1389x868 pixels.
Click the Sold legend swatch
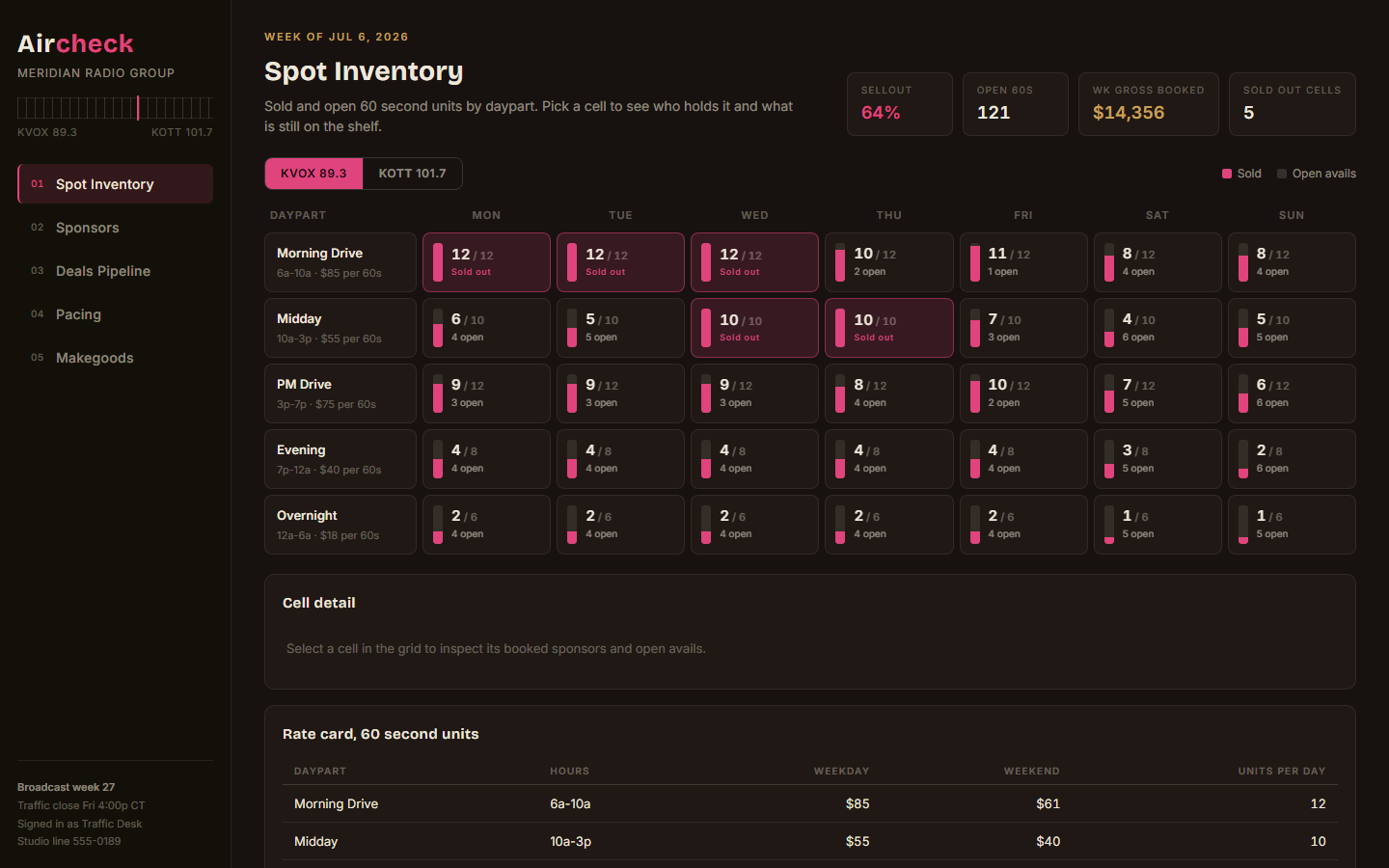(x=1227, y=174)
